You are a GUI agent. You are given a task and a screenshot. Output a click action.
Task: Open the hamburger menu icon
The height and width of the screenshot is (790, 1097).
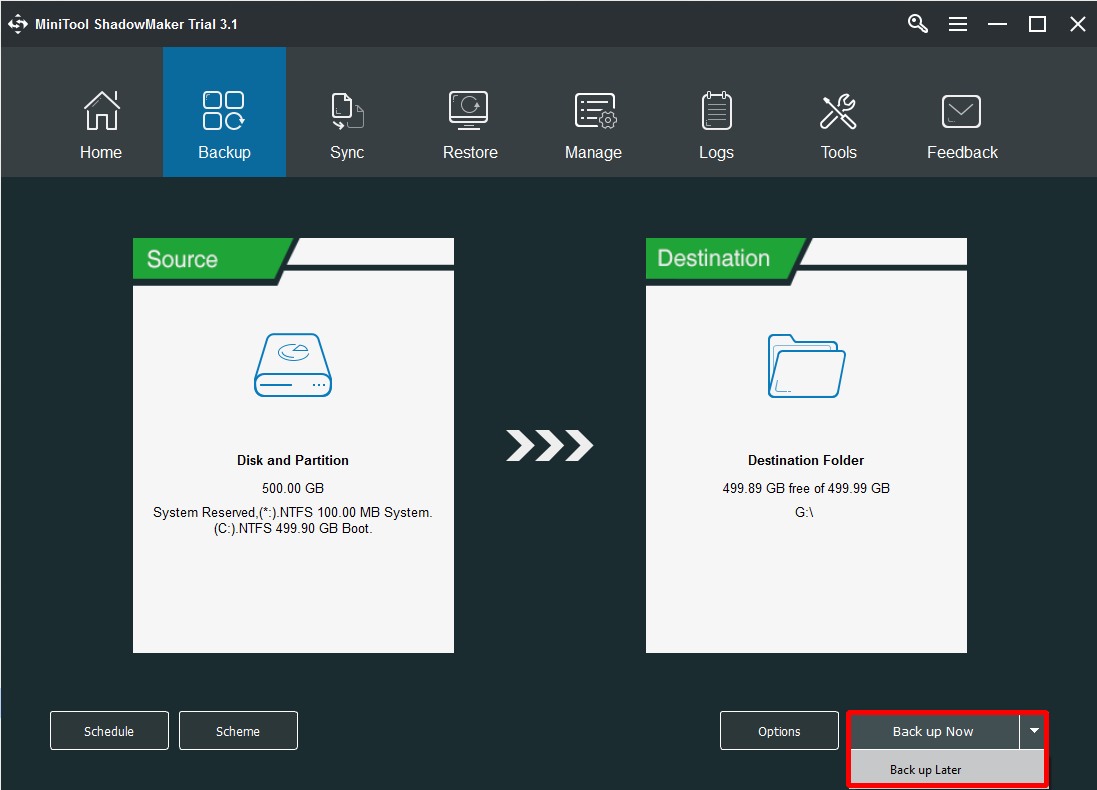click(x=957, y=23)
